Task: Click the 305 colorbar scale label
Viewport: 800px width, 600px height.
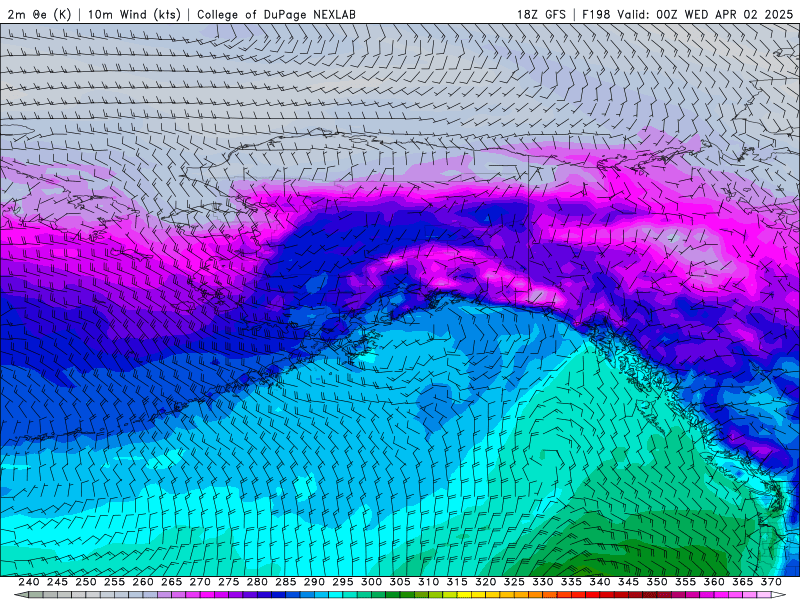Action: click(x=400, y=582)
